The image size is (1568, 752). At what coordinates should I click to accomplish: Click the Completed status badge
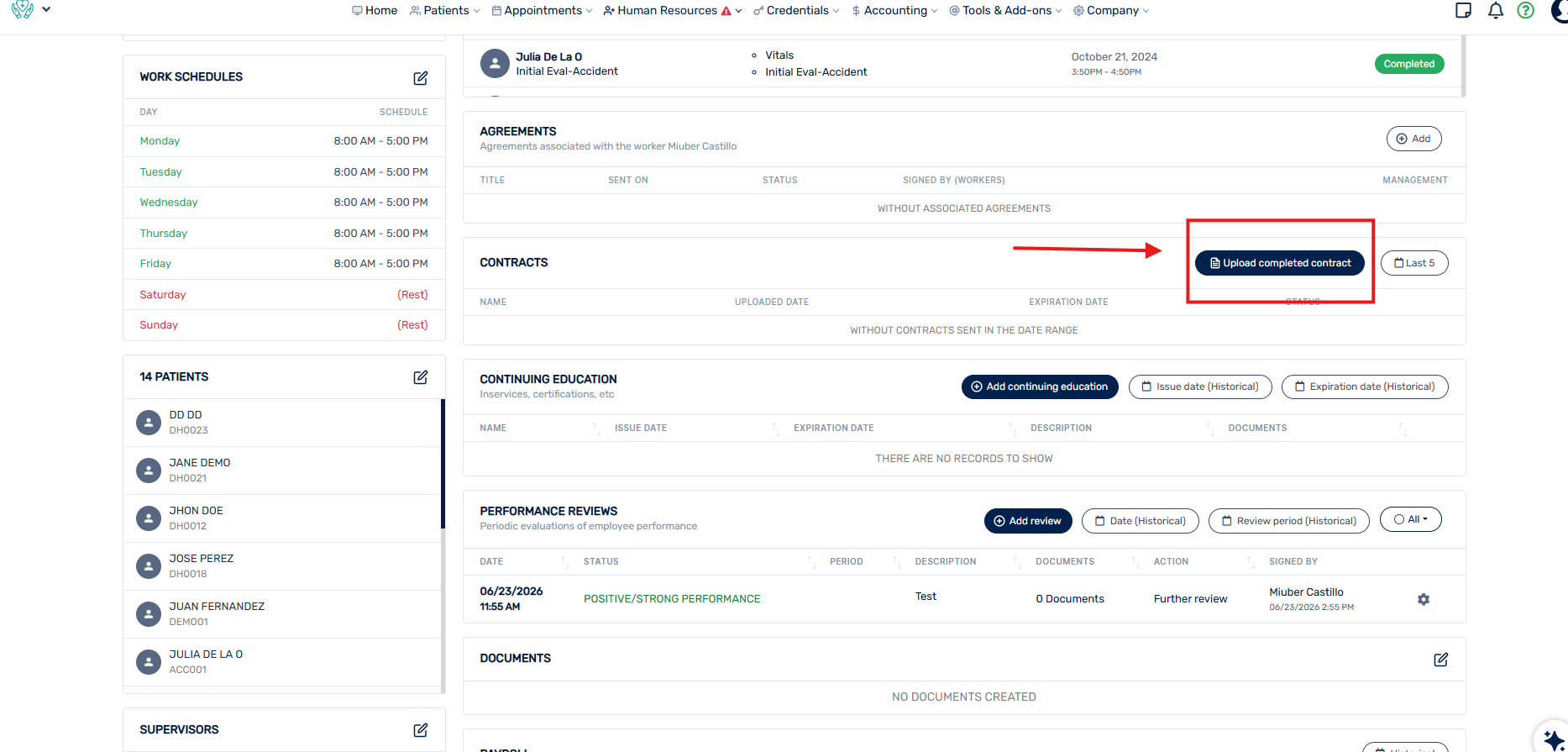[x=1408, y=64]
